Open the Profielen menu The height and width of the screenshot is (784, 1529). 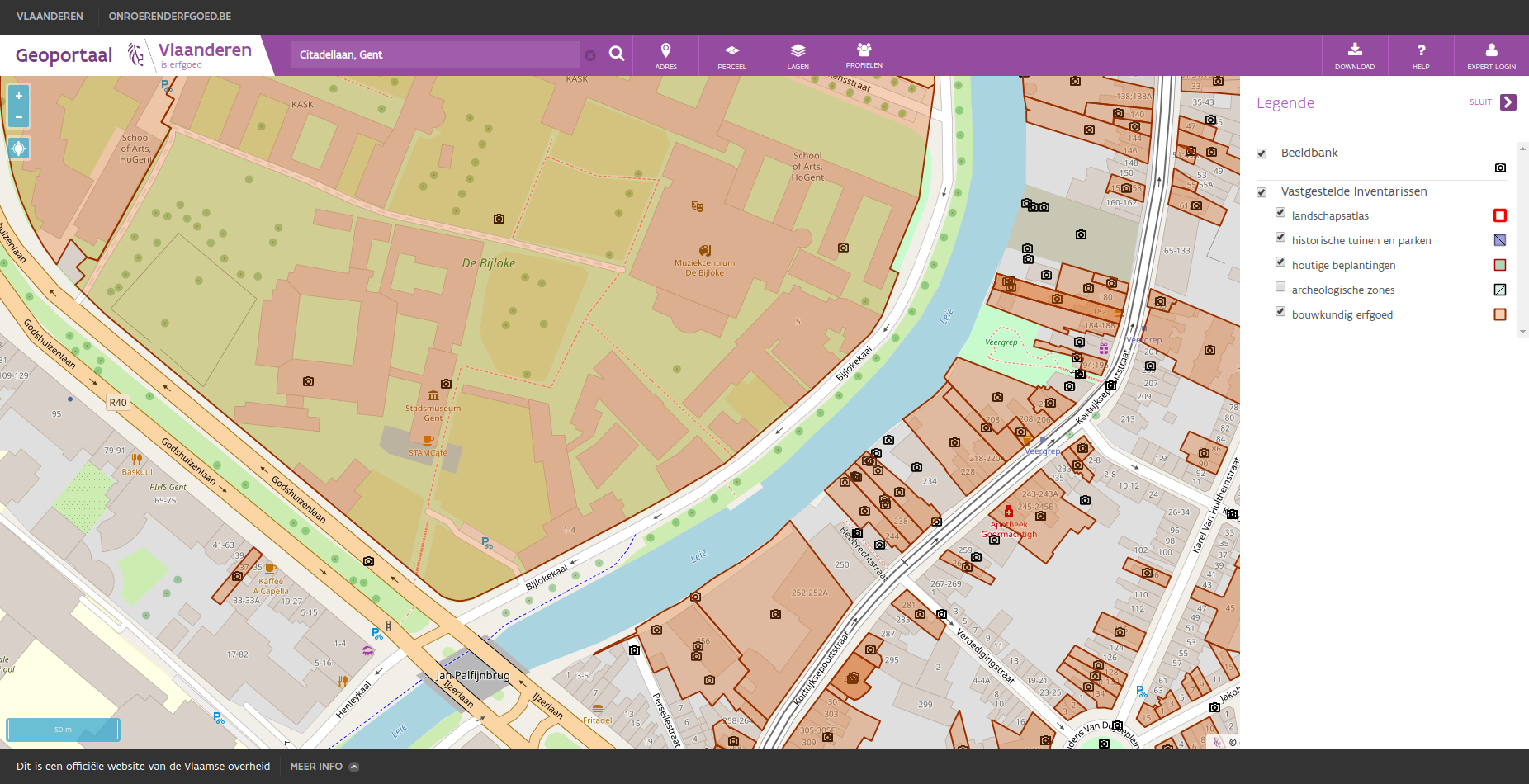point(864,55)
